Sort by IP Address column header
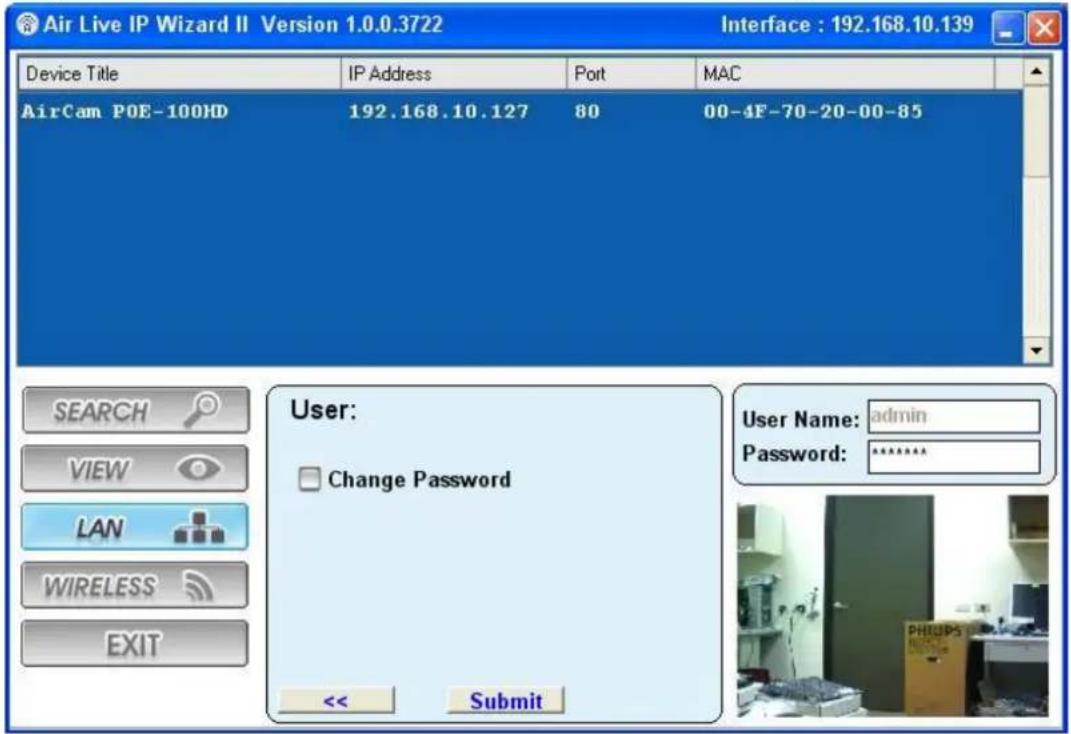1071x734 pixels. point(454,74)
